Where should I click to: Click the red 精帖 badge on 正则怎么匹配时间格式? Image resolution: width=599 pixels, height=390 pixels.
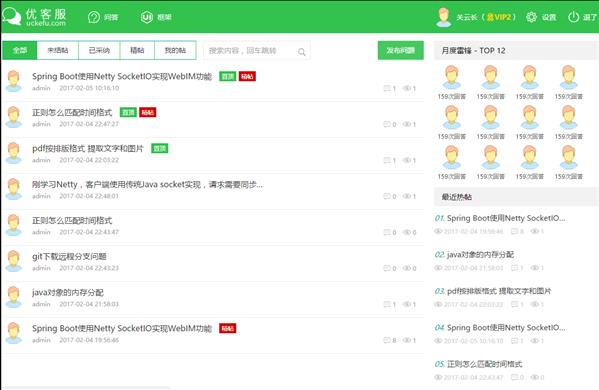point(147,112)
